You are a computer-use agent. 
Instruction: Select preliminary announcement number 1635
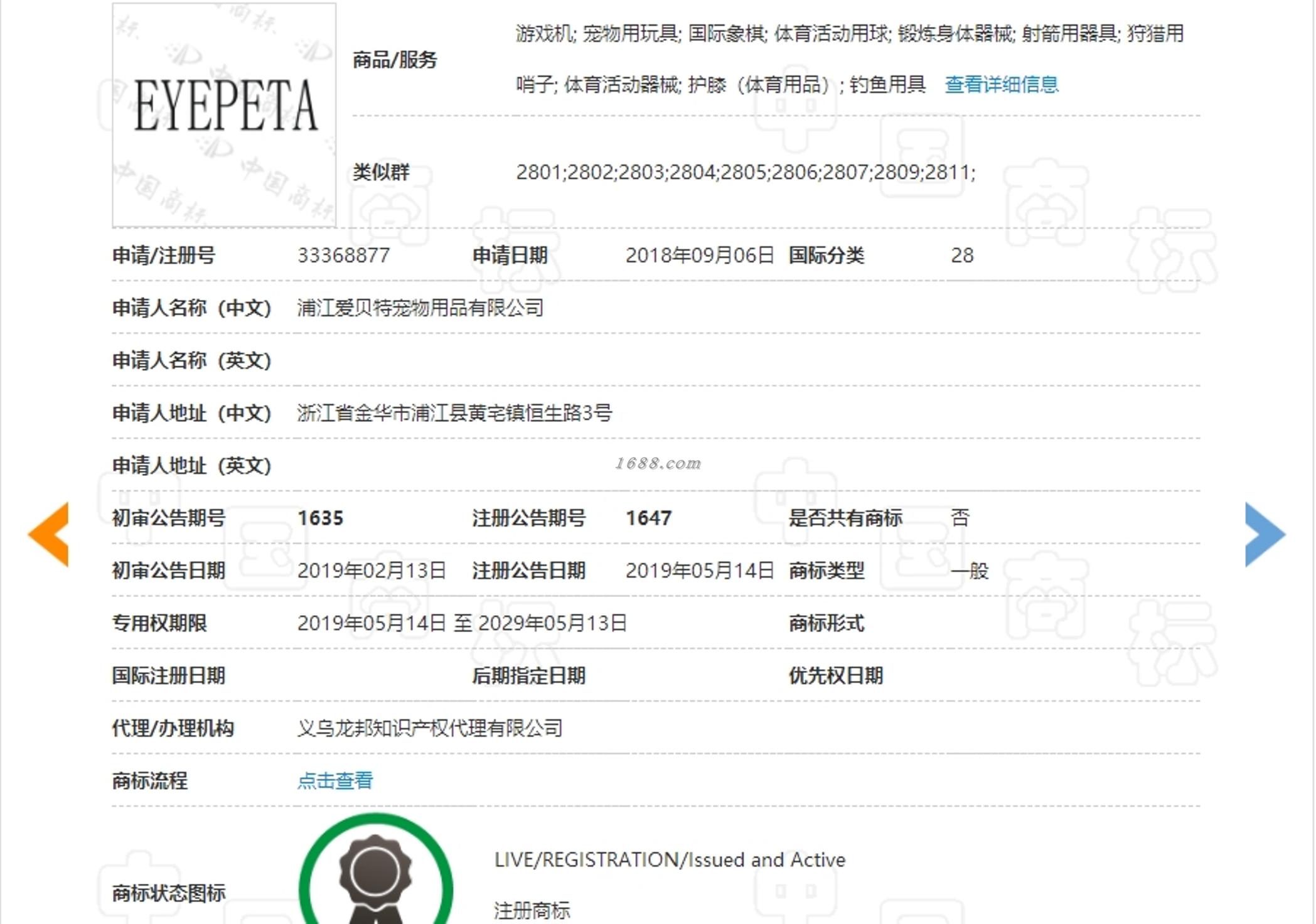320,518
